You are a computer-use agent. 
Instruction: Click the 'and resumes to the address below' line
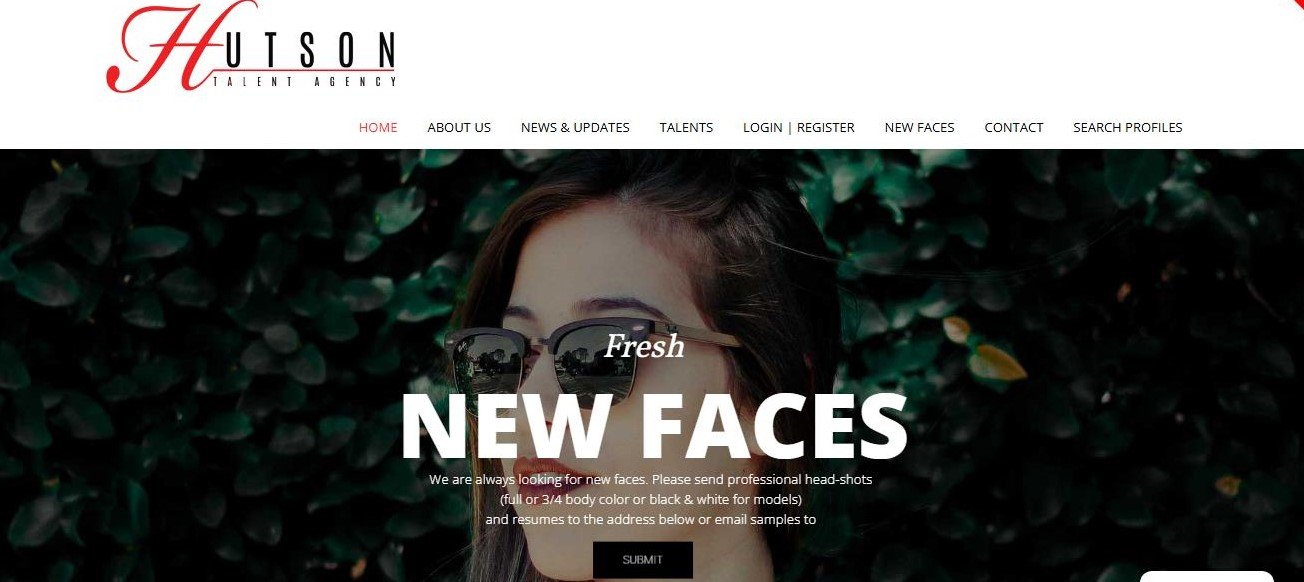tap(651, 519)
